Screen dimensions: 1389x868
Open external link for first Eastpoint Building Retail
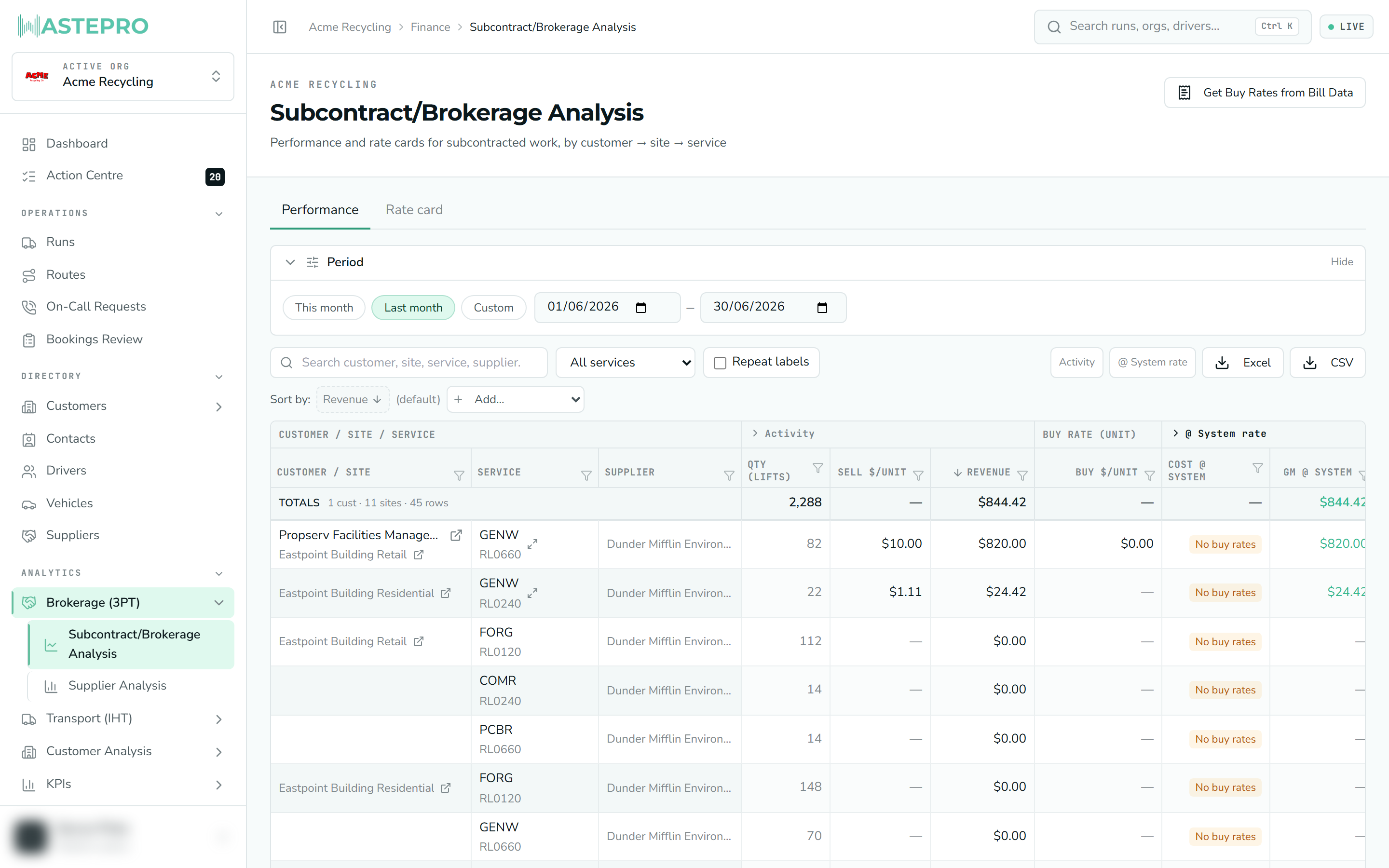(x=419, y=555)
